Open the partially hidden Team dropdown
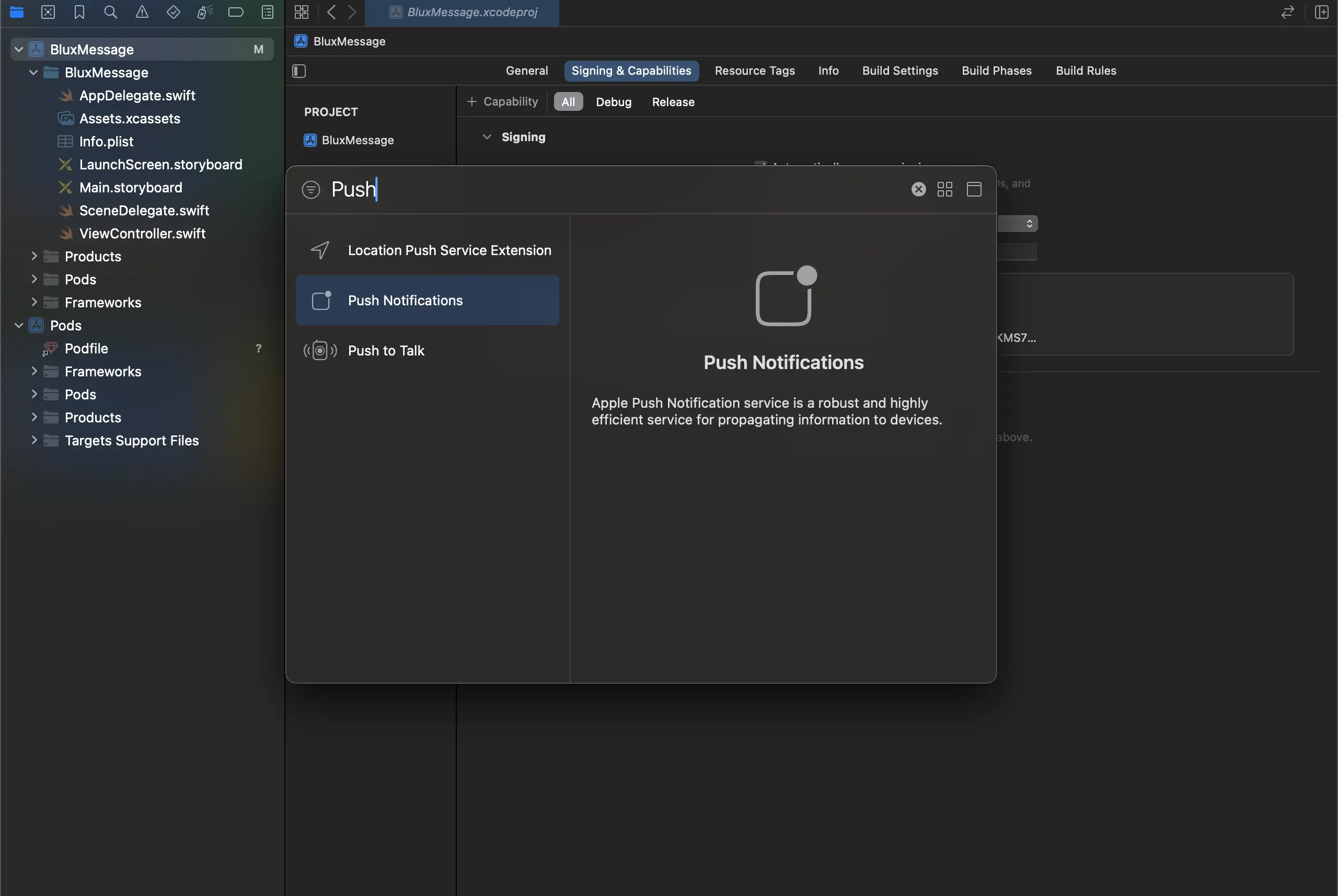This screenshot has height=896, width=1338. [x=1018, y=224]
